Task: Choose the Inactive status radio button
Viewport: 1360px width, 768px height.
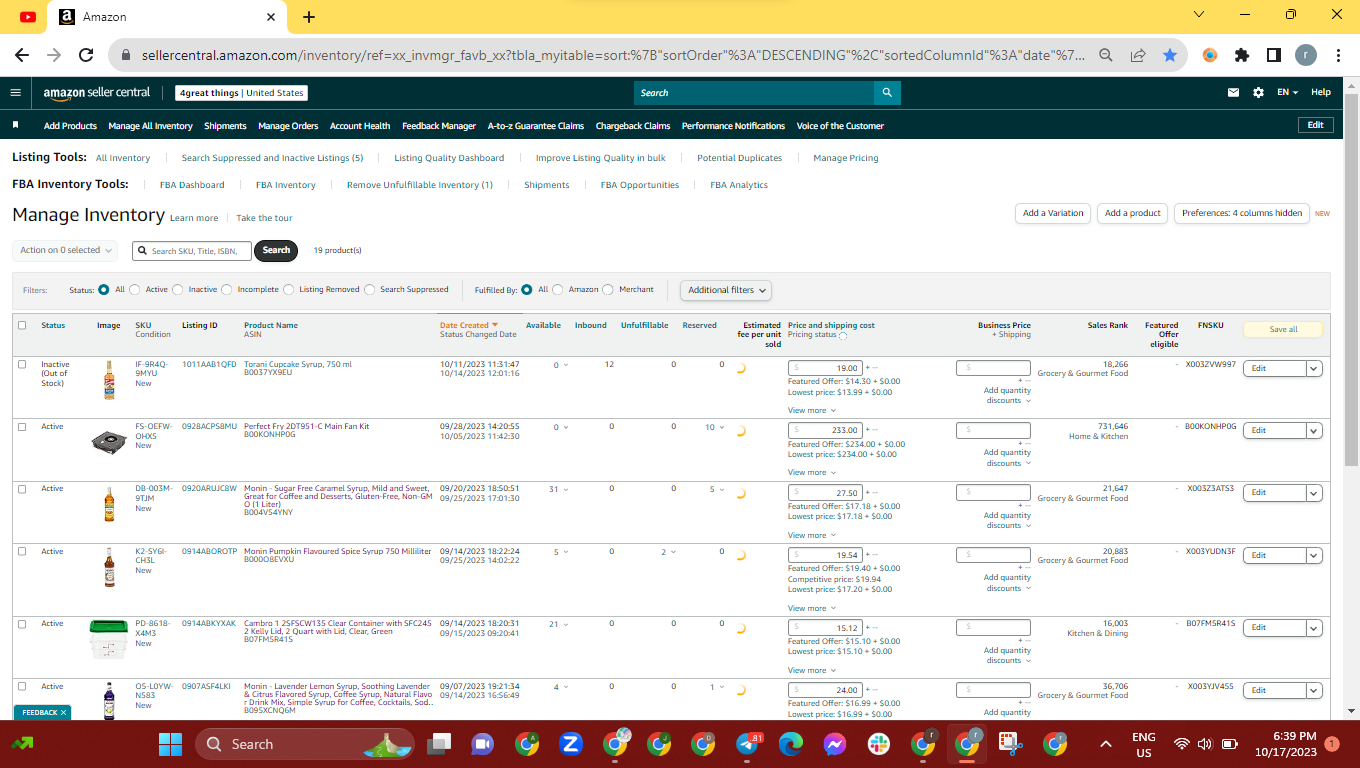Action: pos(178,290)
